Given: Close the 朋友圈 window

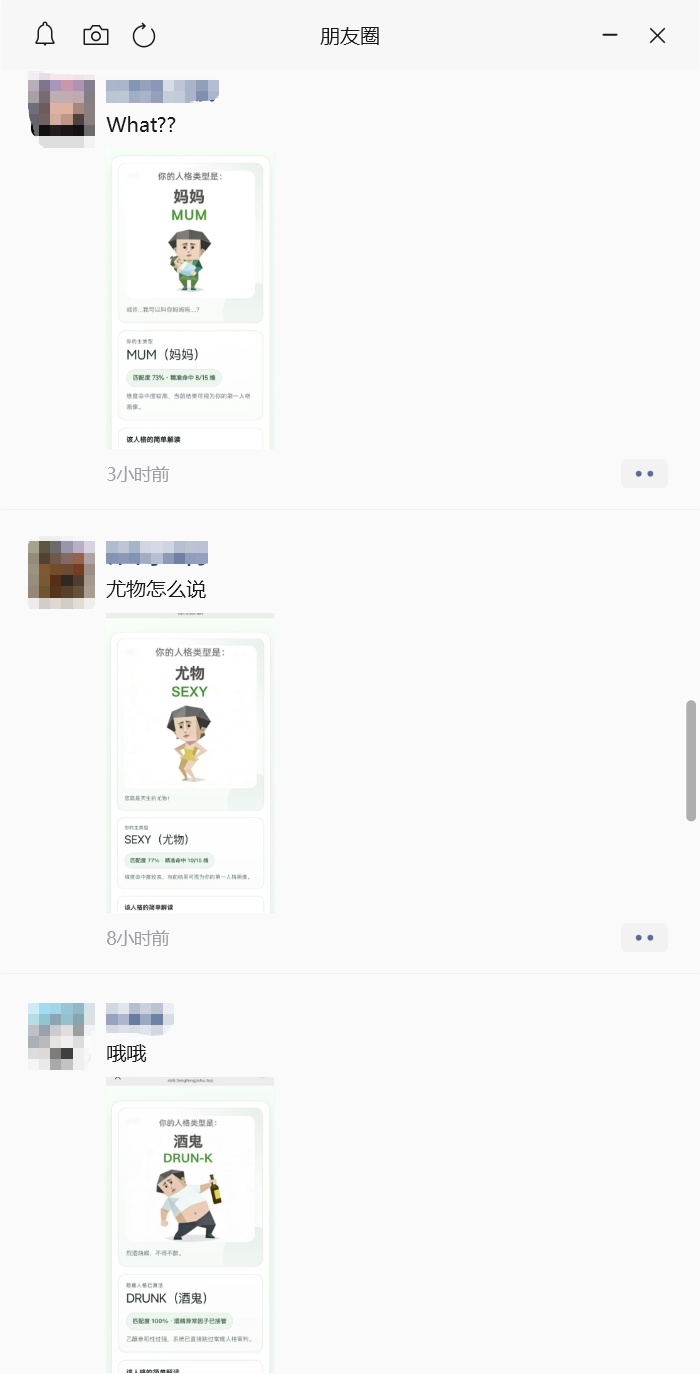Looking at the screenshot, I should pyautogui.click(x=657, y=36).
